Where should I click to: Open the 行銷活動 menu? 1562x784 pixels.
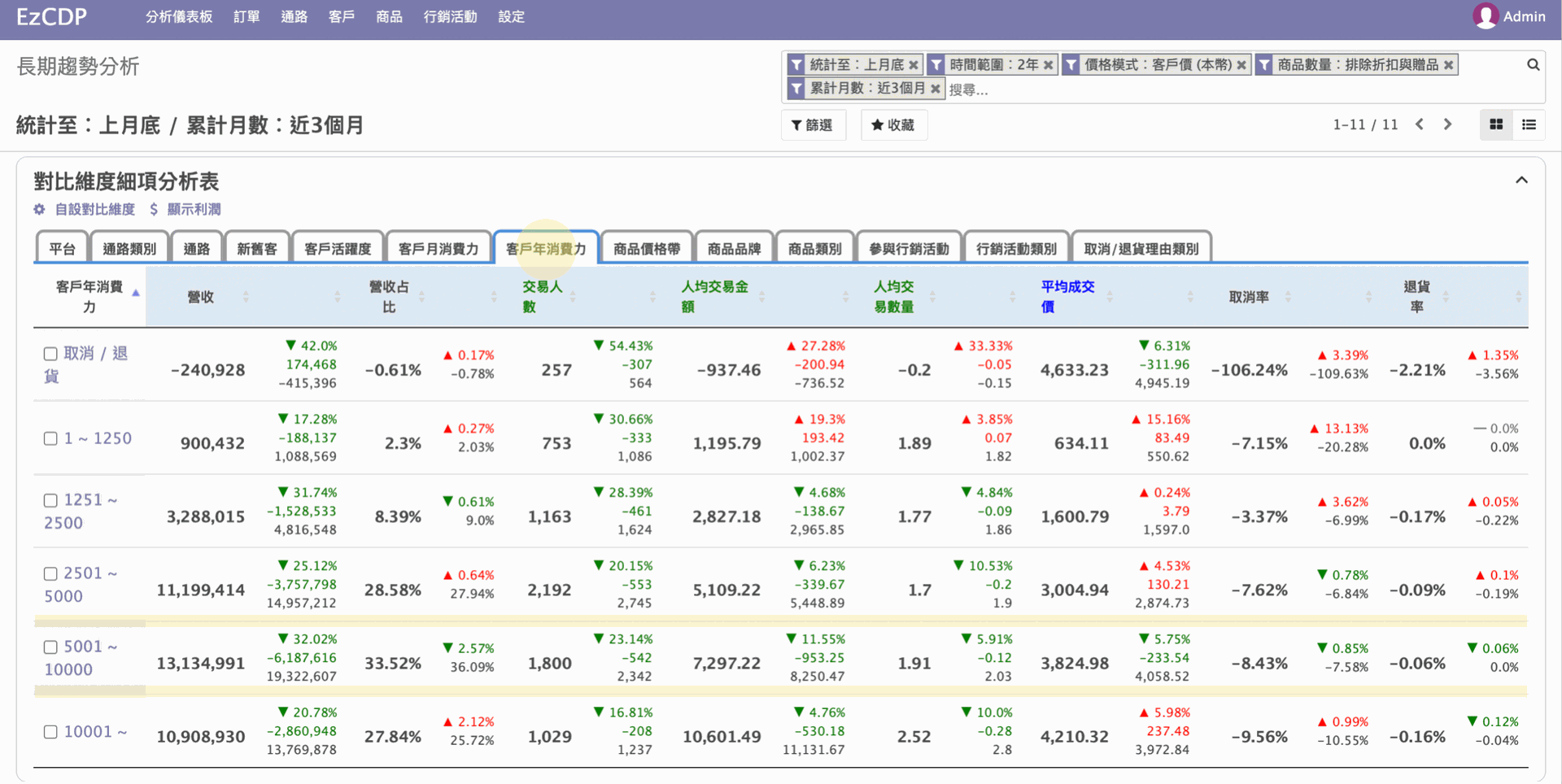point(450,16)
